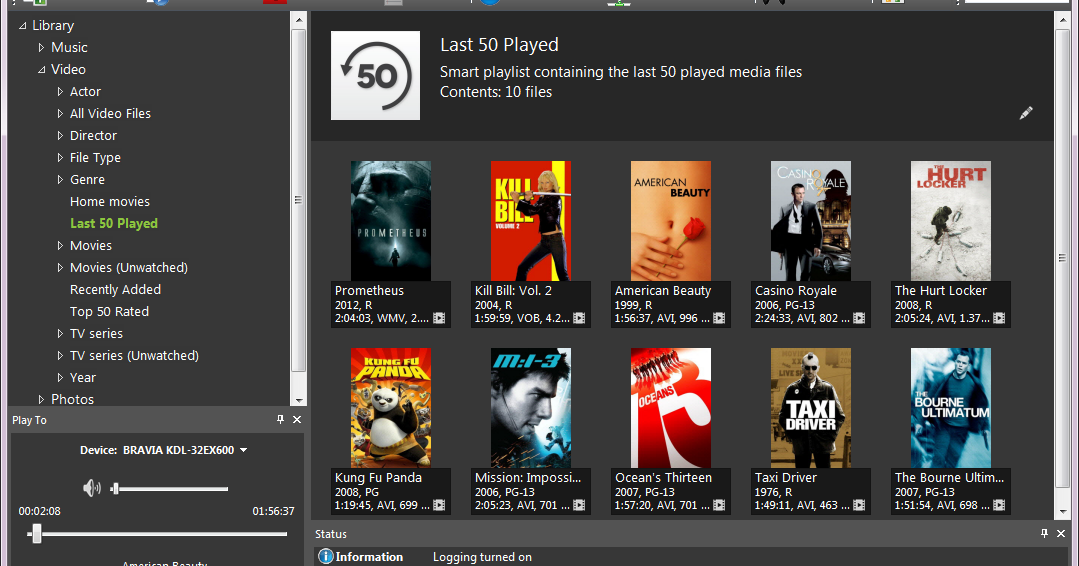Click the main view scrollbar down arrow
Screen dimensions: 1079x566
click(1063, 512)
